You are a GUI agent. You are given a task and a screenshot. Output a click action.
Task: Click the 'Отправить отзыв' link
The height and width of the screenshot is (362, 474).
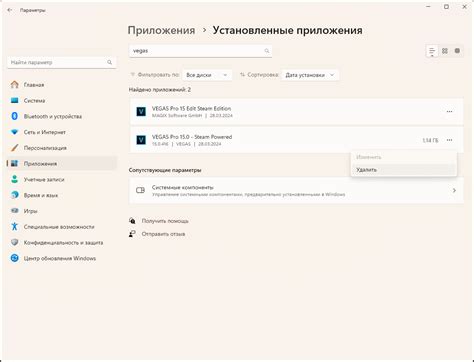click(163, 234)
